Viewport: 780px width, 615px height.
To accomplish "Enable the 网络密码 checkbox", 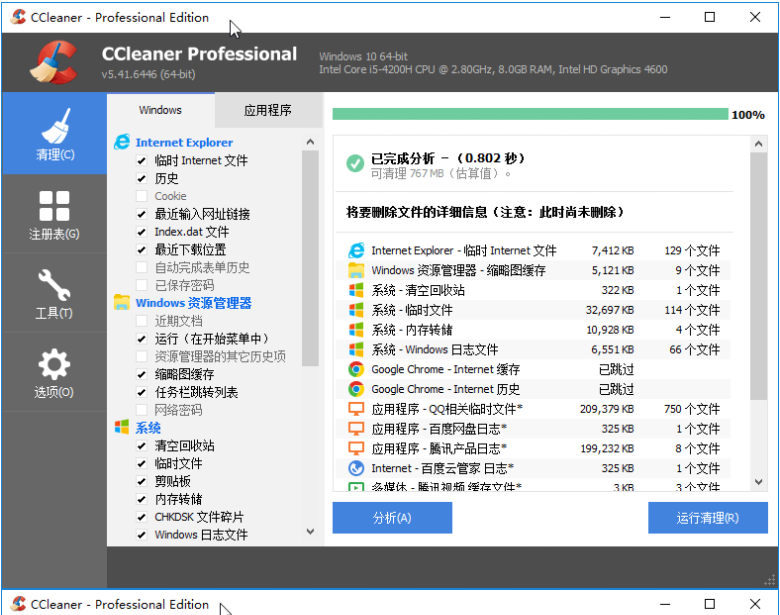I will (142, 410).
